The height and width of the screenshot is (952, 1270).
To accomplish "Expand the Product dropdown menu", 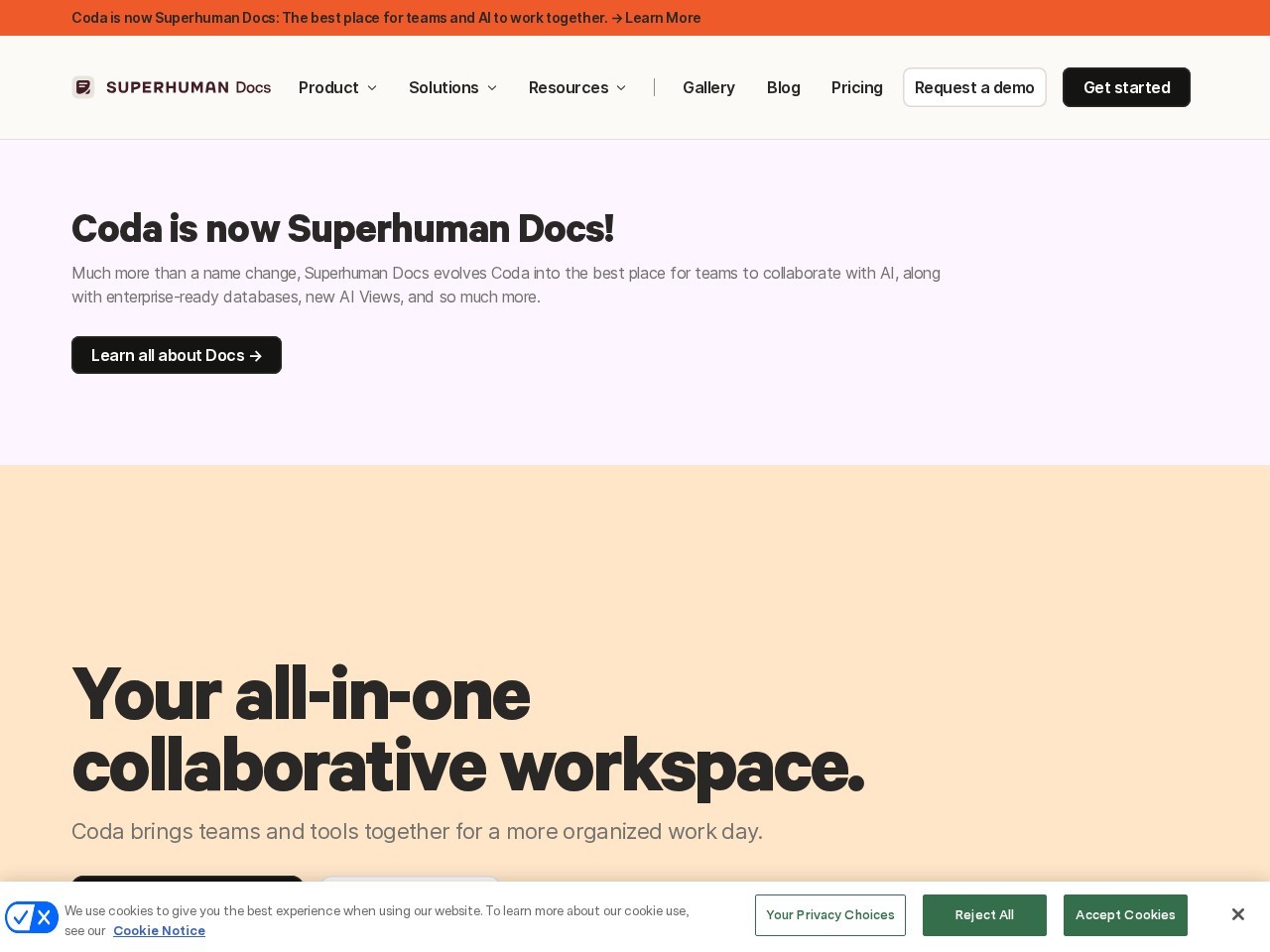I will pyautogui.click(x=338, y=87).
